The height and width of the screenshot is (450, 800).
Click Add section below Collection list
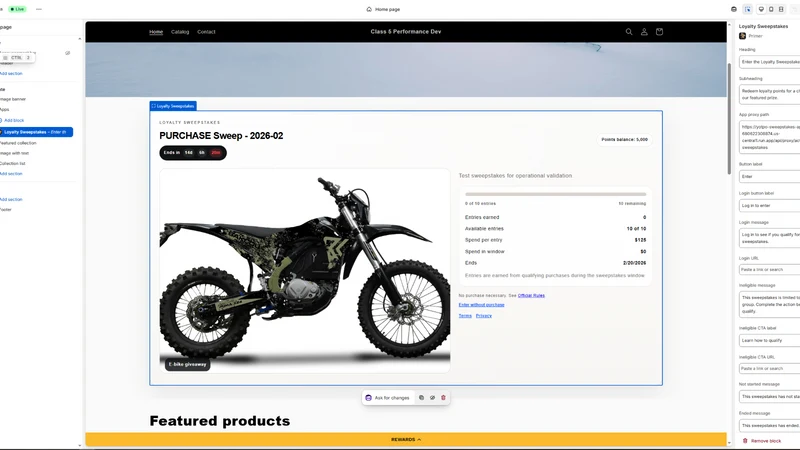[x=11, y=173]
